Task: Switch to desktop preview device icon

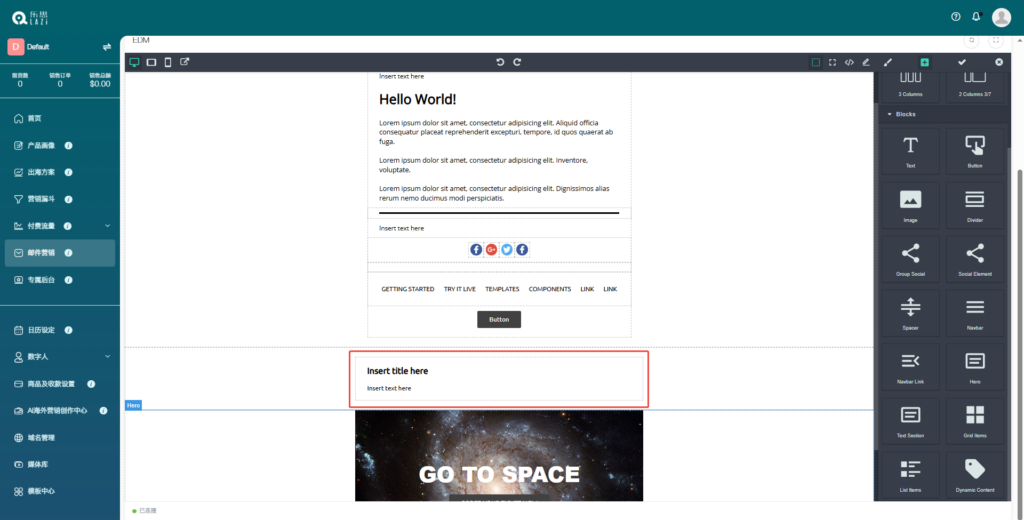Action: (x=134, y=62)
